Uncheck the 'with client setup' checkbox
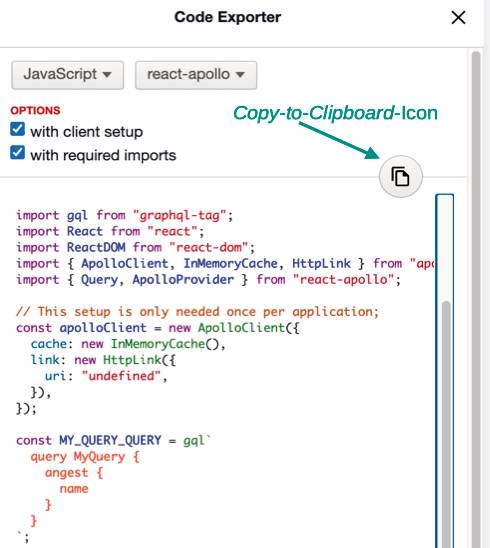The height and width of the screenshot is (548, 490). tap(17, 129)
